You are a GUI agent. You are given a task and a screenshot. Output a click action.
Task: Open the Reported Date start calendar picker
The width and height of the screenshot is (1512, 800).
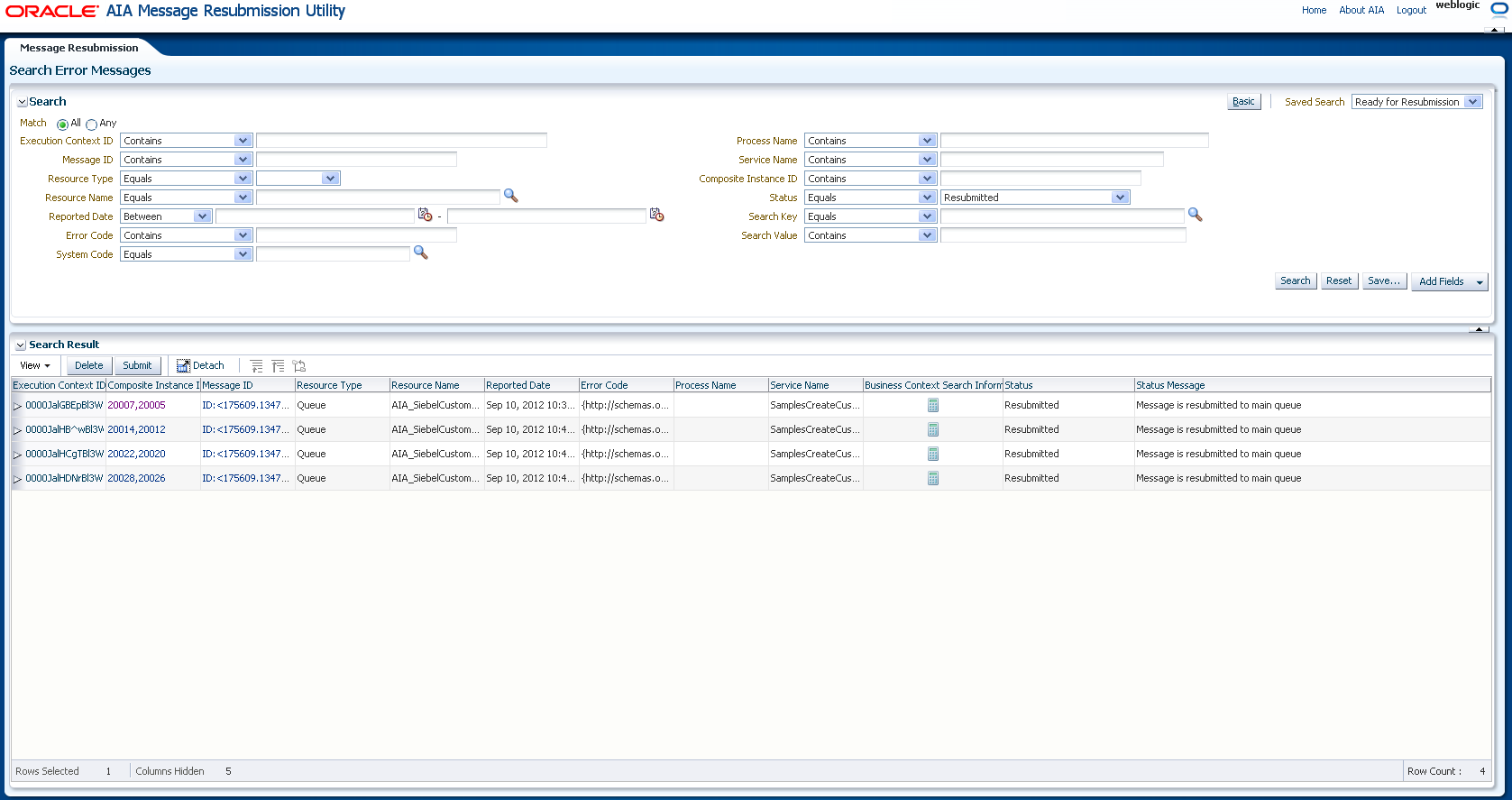coord(426,216)
